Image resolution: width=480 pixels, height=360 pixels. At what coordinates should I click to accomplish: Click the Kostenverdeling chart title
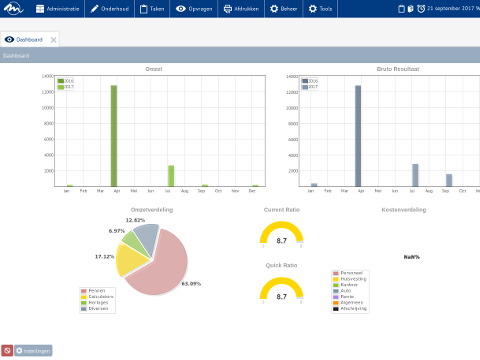pos(404,210)
